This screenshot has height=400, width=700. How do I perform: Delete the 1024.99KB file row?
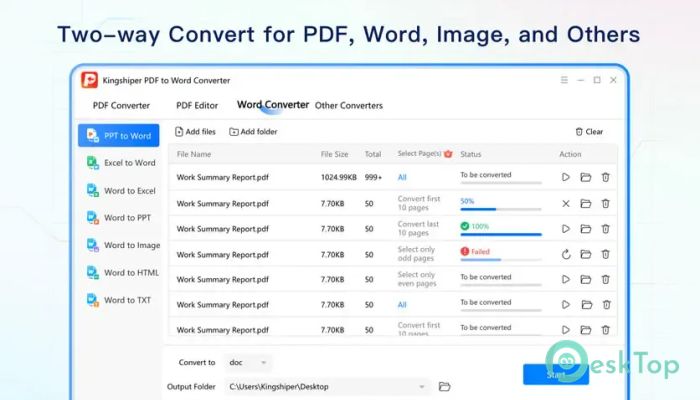tap(605, 177)
